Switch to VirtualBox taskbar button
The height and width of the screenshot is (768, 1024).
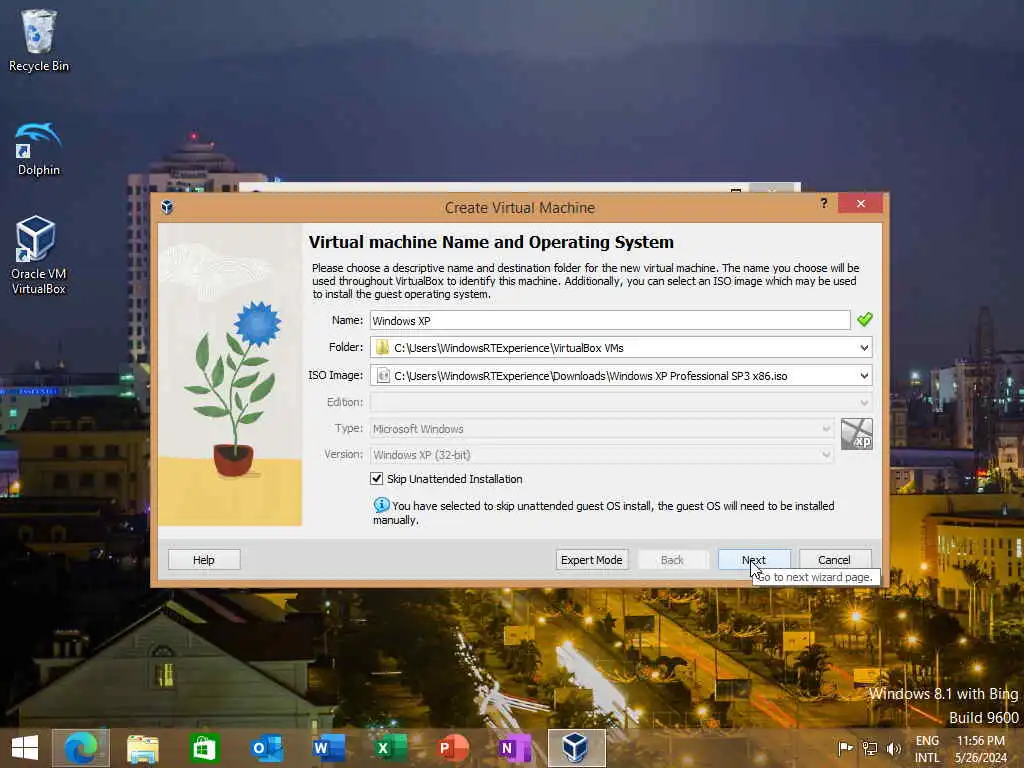(576, 748)
